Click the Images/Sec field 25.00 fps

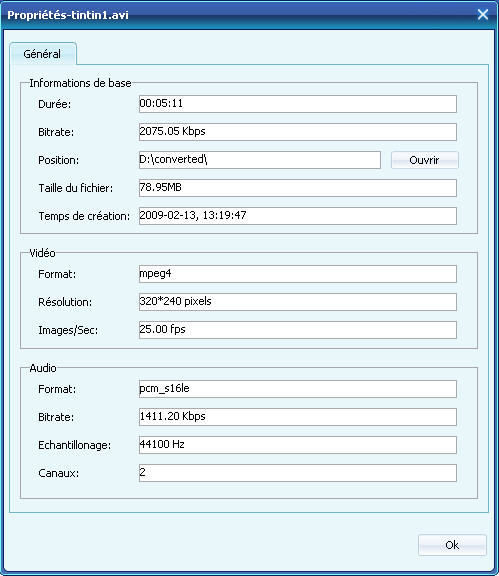[298, 330]
